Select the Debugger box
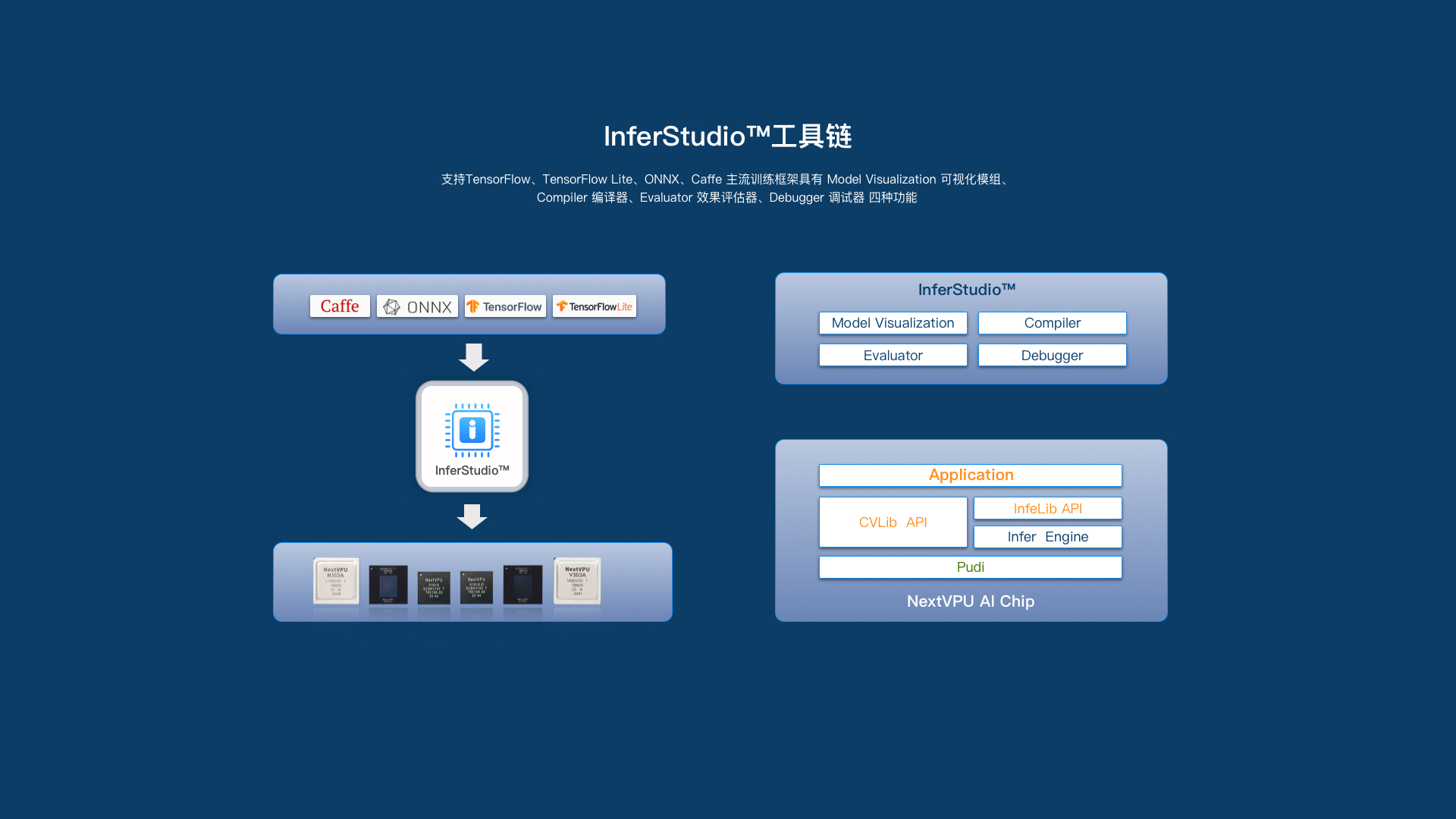Screen dimensions: 1456x819 [x=1052, y=356]
